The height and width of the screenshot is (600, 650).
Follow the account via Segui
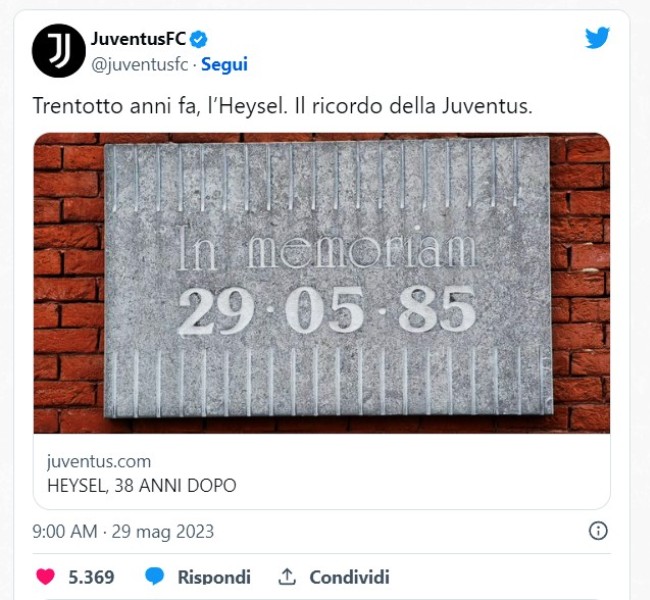pyautogui.click(x=224, y=65)
